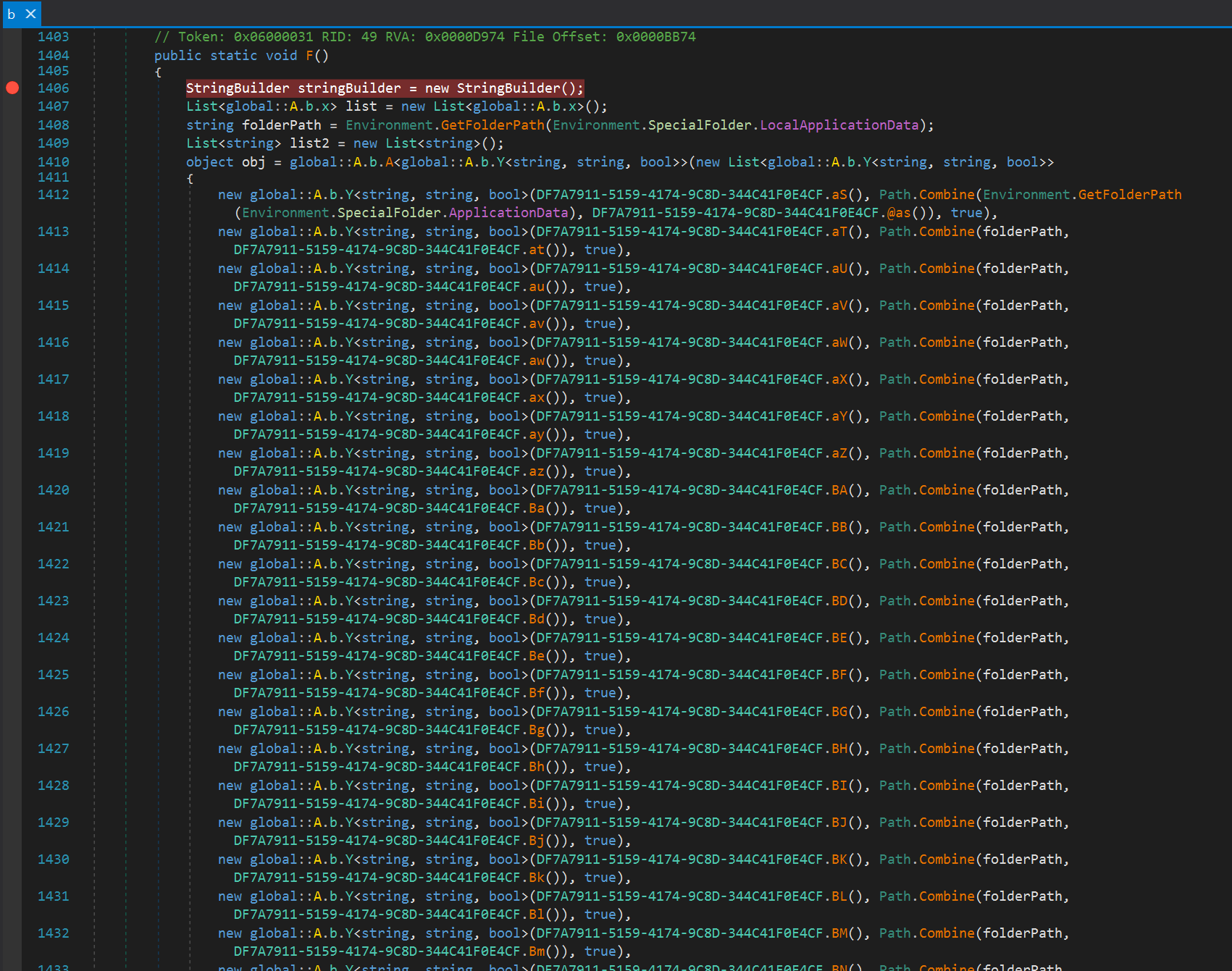Select the "b" document tab
Screen dimensions: 1232x971
(12, 14)
